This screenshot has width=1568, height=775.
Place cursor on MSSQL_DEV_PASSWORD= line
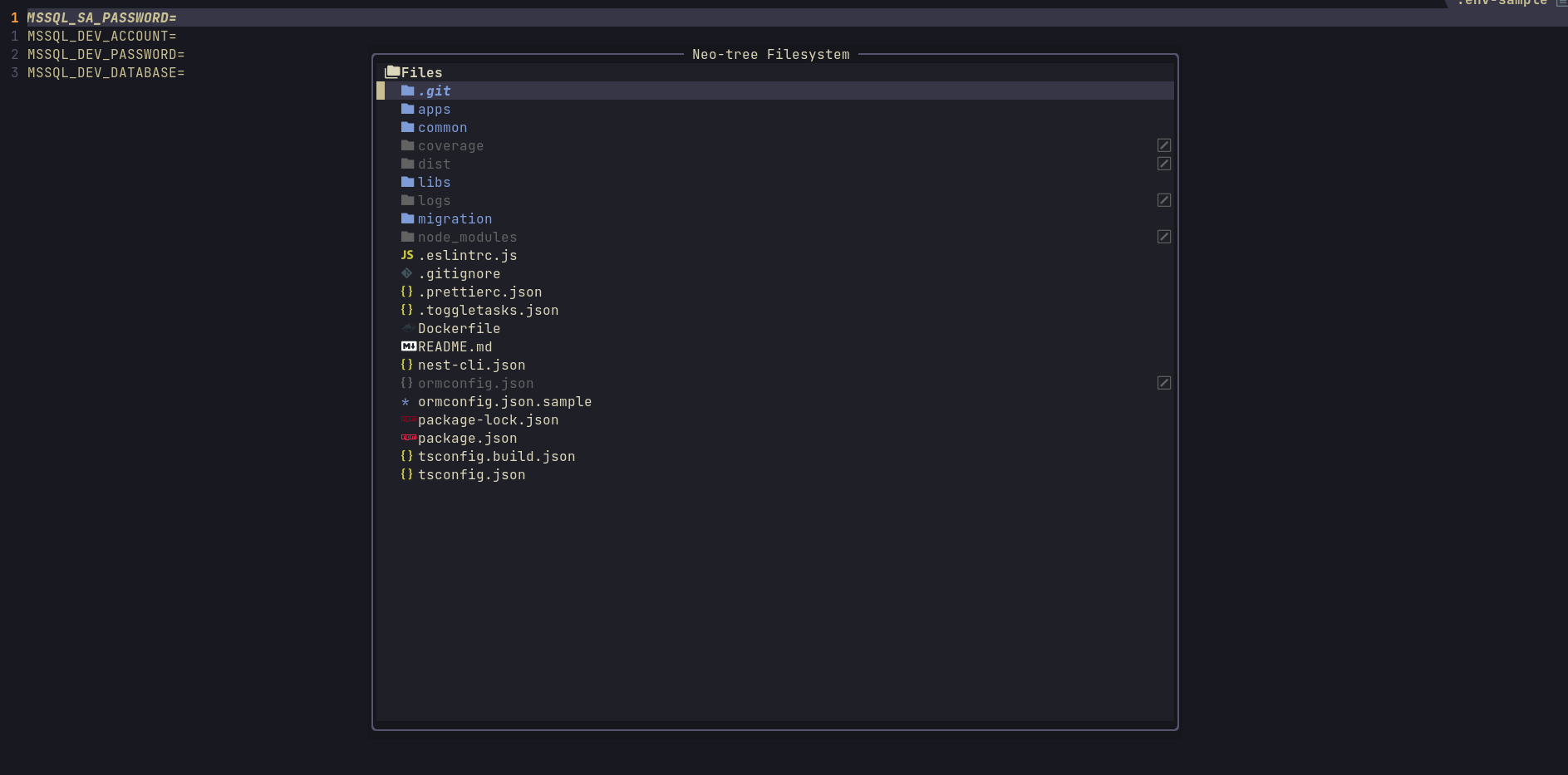pyautogui.click(x=106, y=54)
